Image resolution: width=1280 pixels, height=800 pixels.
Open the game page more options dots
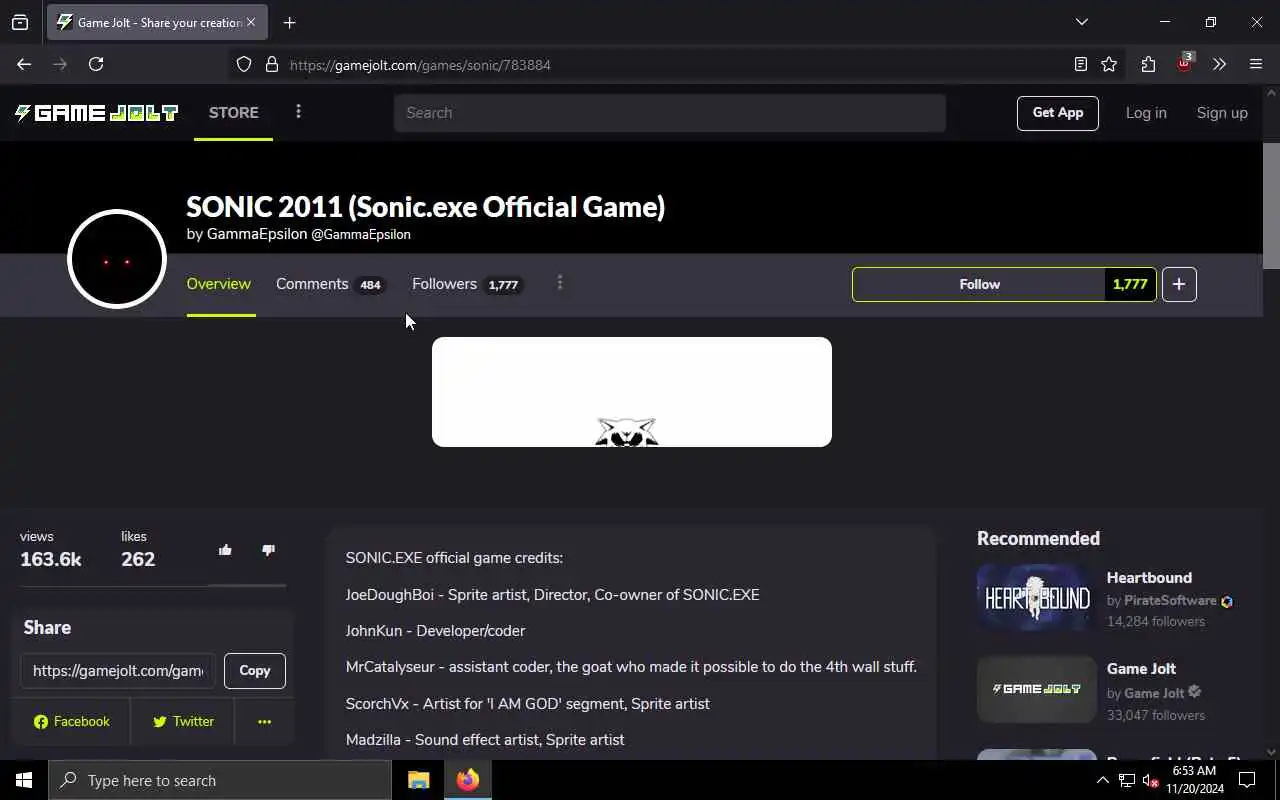click(x=560, y=283)
